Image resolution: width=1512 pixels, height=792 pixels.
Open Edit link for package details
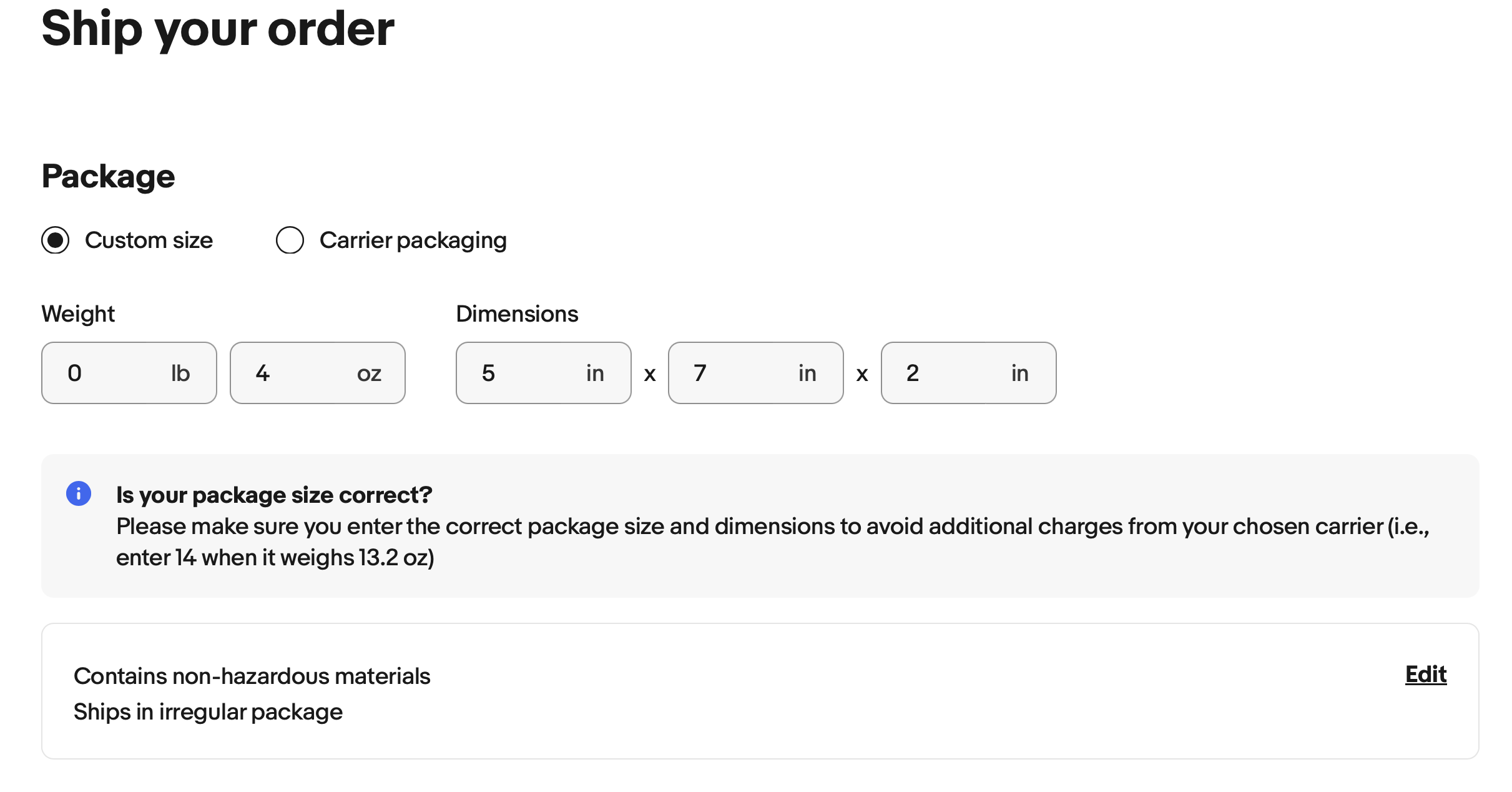(1426, 675)
